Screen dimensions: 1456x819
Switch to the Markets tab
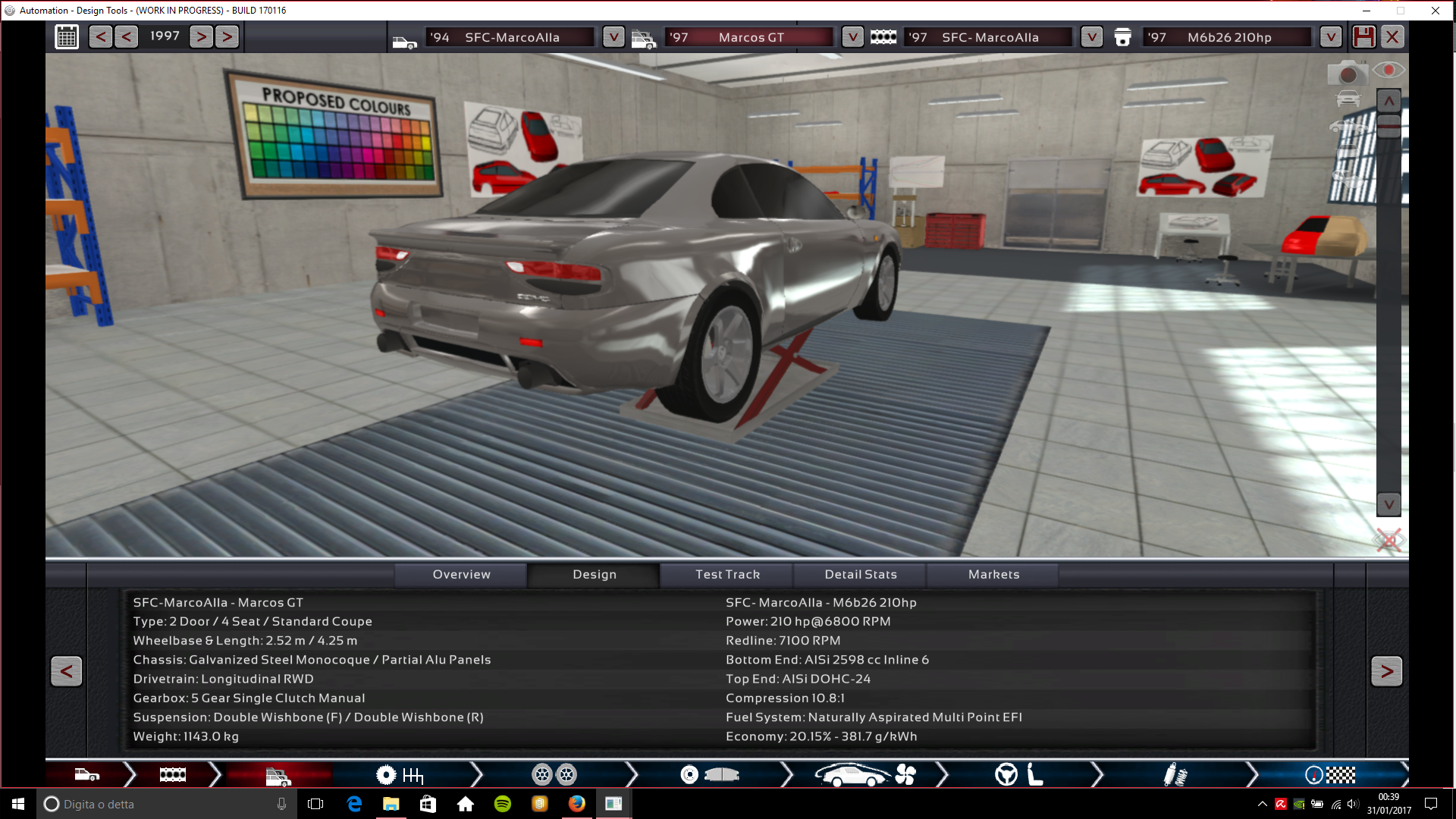click(x=993, y=574)
